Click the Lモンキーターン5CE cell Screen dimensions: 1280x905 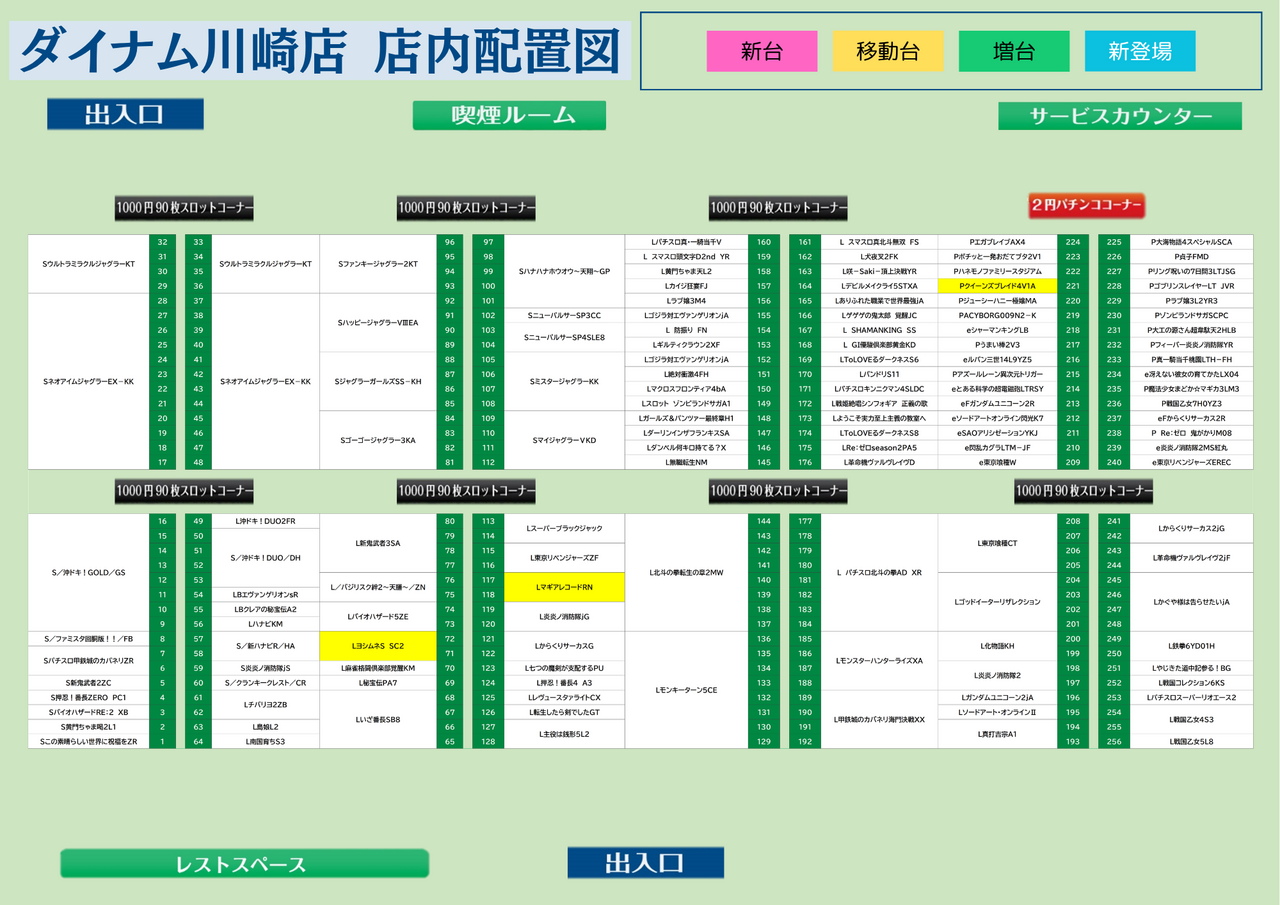pos(686,690)
